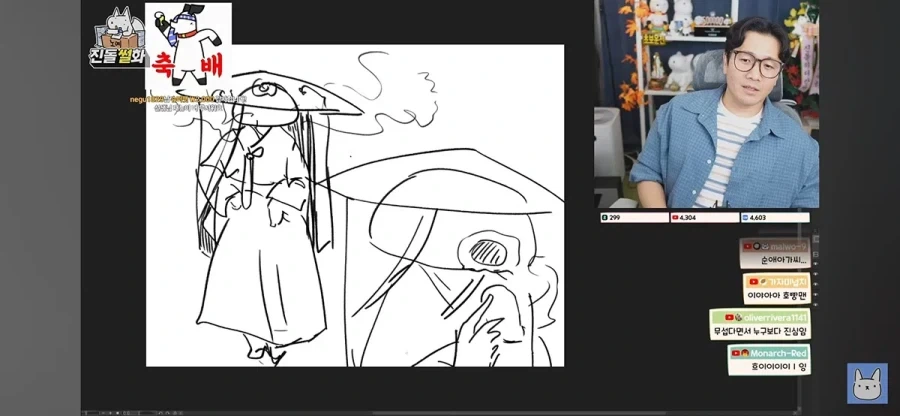The image size is (900, 416).
Task: Click the YouTube viewer counter showing 4,304
Action: pos(704,217)
